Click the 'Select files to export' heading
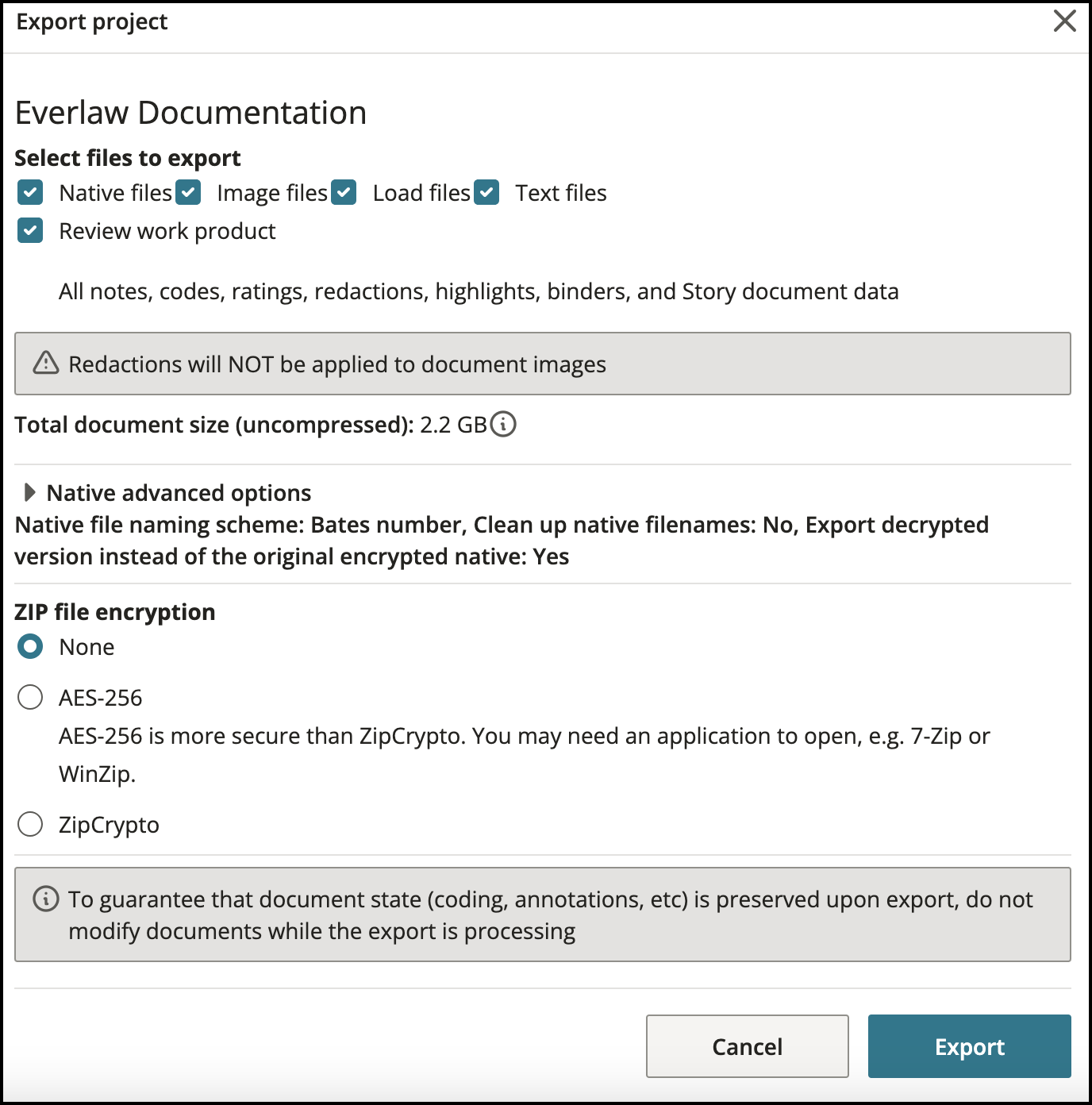Image resolution: width=1092 pixels, height=1105 pixels. [128, 158]
